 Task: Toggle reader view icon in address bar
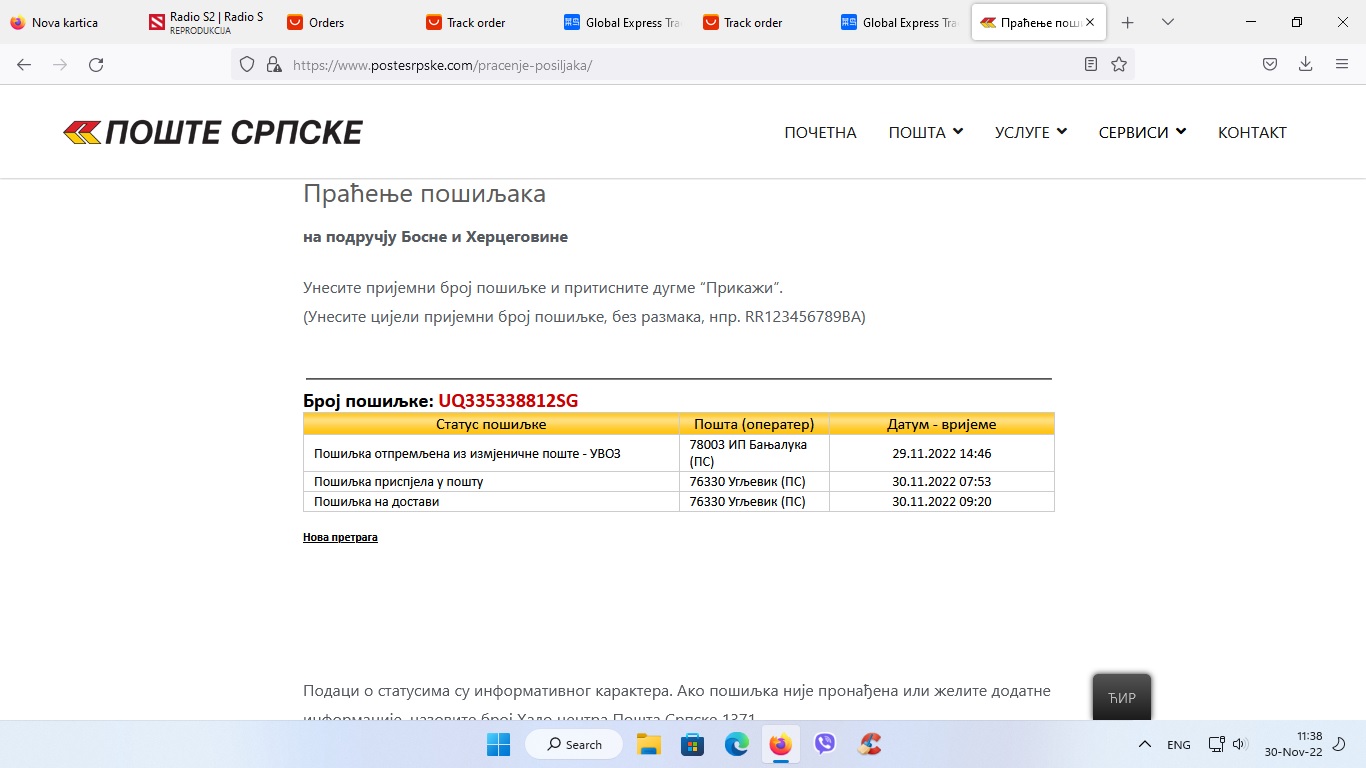click(x=1090, y=64)
